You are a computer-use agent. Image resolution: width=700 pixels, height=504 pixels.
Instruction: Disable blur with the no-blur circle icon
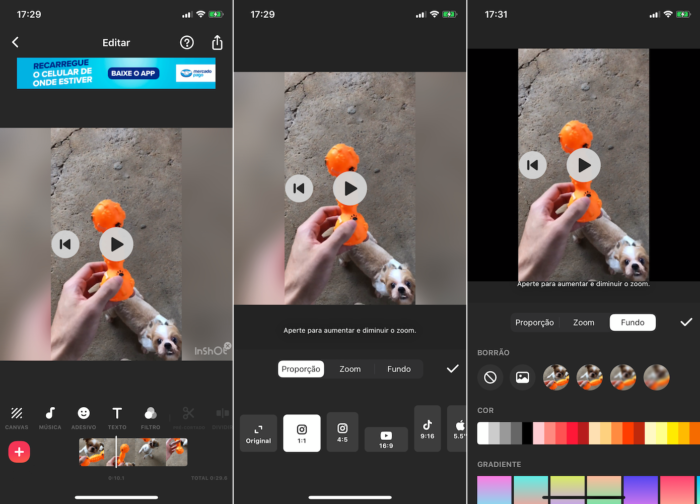pos(490,377)
